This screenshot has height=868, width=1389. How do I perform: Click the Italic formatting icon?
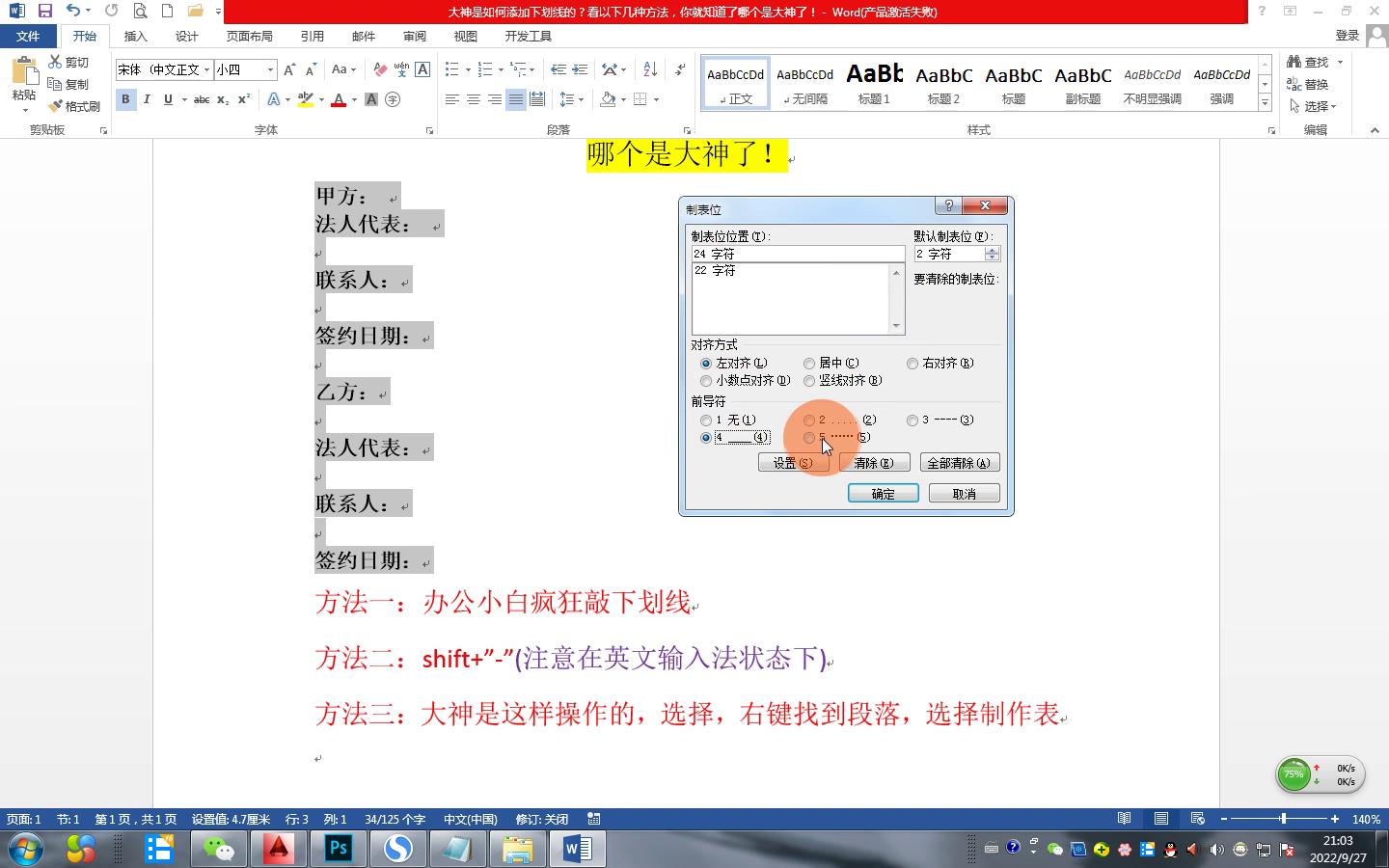point(147,99)
